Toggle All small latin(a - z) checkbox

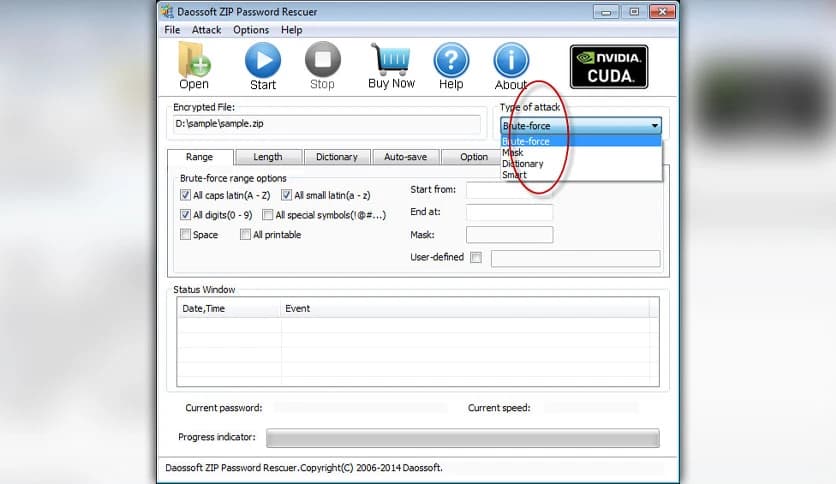[x=286, y=195]
